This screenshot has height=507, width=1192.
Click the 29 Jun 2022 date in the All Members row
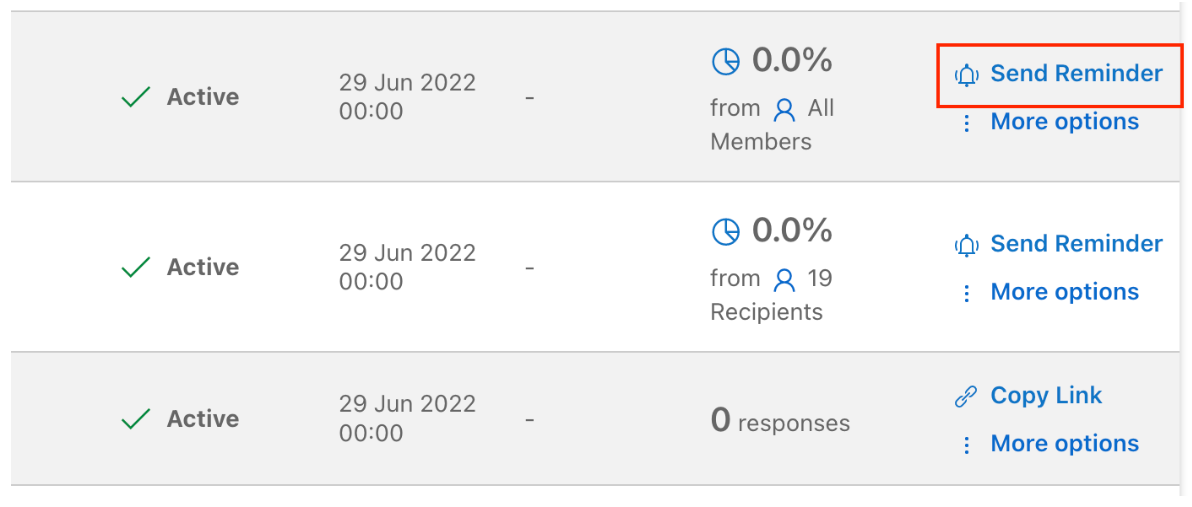pyautogui.click(x=407, y=82)
